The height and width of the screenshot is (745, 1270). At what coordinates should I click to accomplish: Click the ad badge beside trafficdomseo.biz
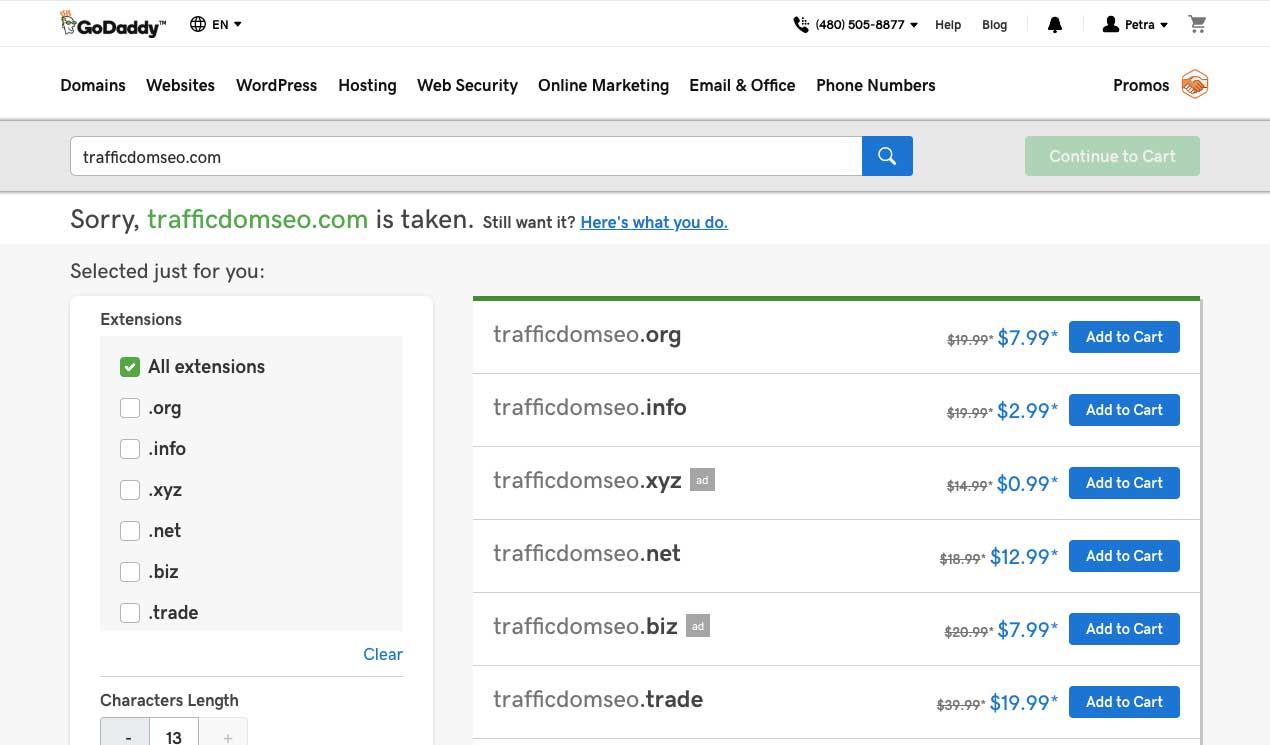tap(698, 626)
